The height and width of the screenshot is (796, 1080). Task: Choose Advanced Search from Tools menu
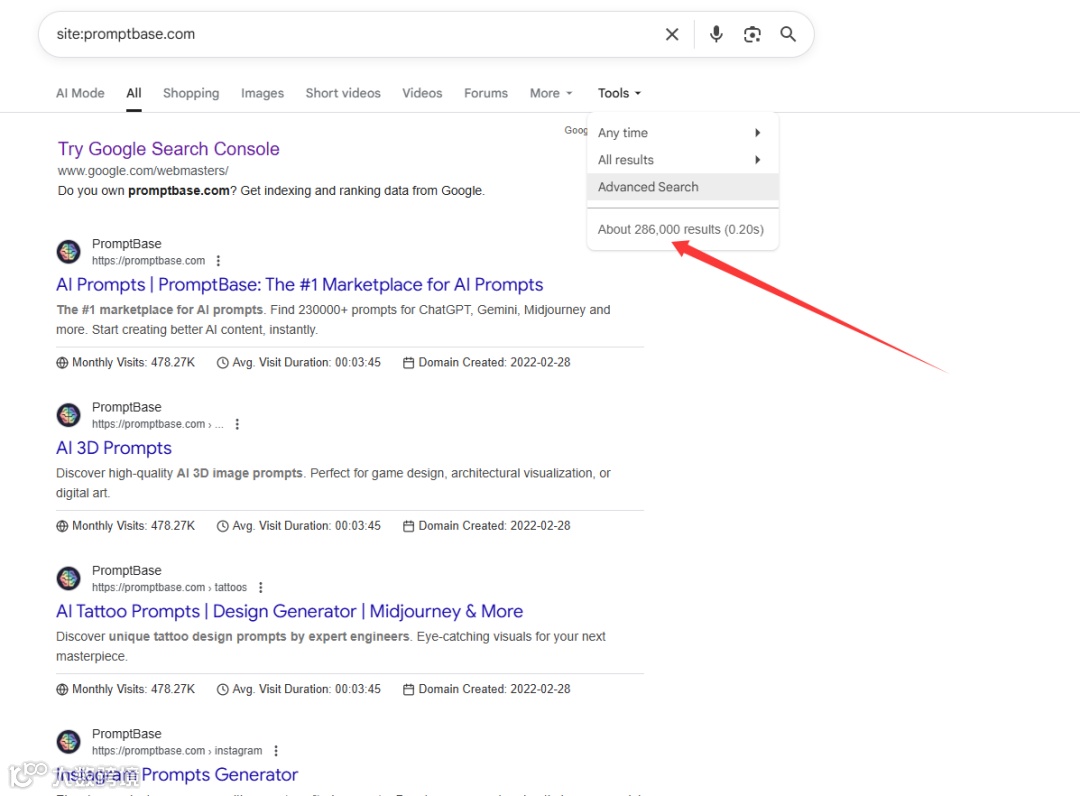(x=683, y=187)
